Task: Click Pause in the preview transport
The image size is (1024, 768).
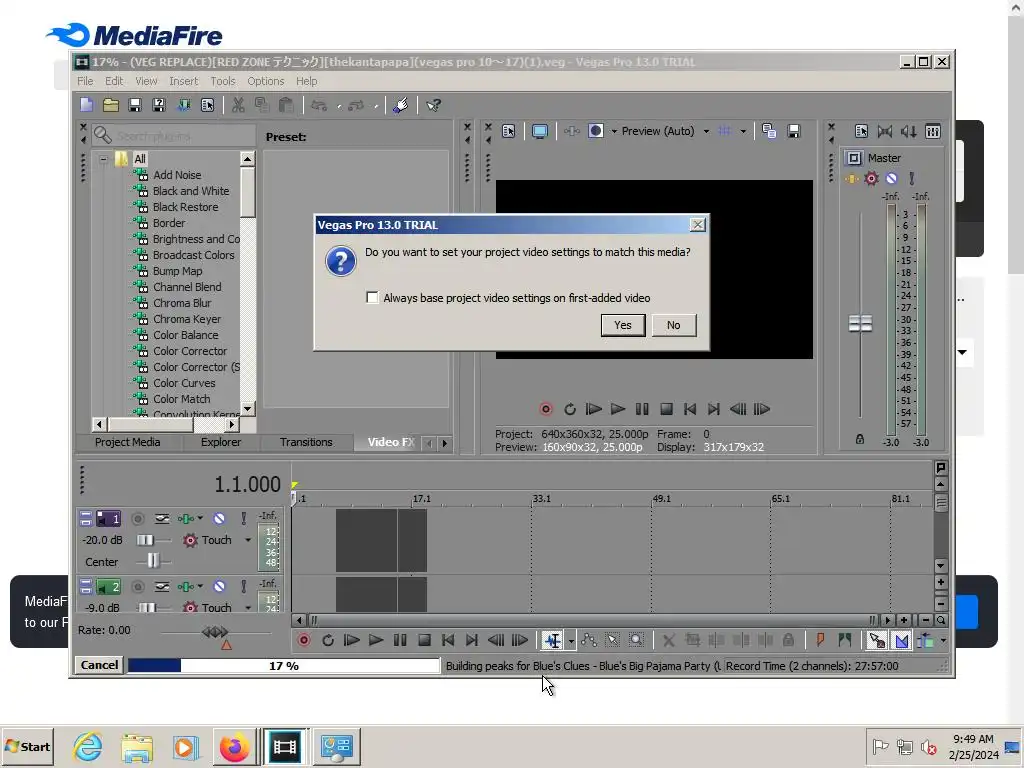Action: (x=642, y=409)
